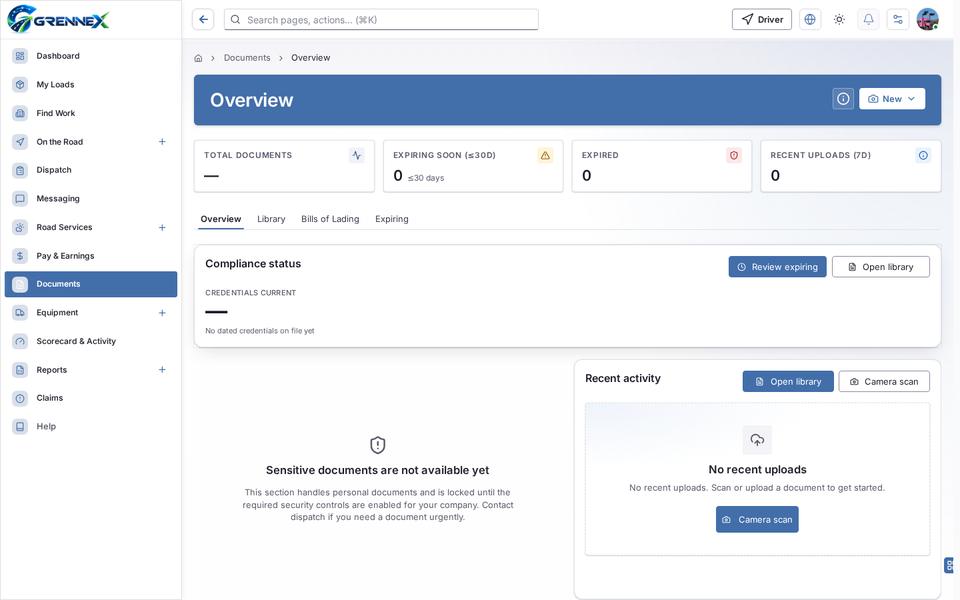Open the Driver role switcher
Image resolution: width=960 pixels, height=600 pixels.
762,20
